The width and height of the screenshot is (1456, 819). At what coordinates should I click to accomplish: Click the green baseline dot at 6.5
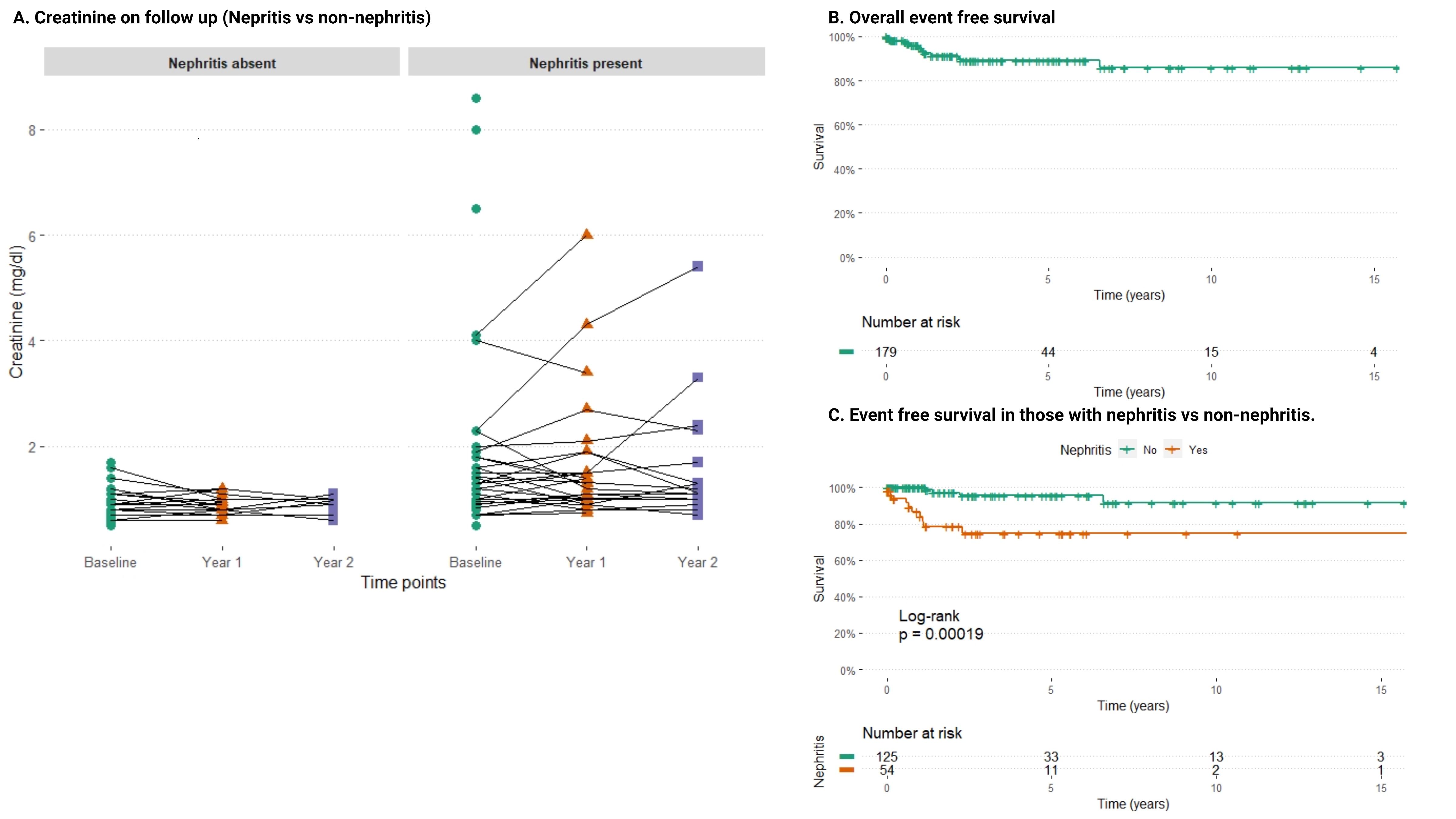pos(476,209)
